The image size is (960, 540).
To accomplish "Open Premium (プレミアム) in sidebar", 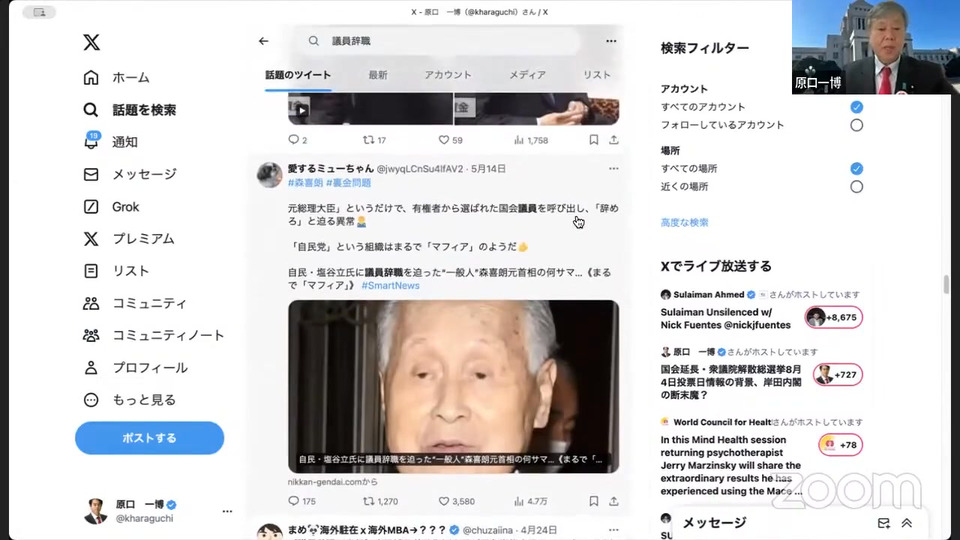I will pyautogui.click(x=129, y=239).
